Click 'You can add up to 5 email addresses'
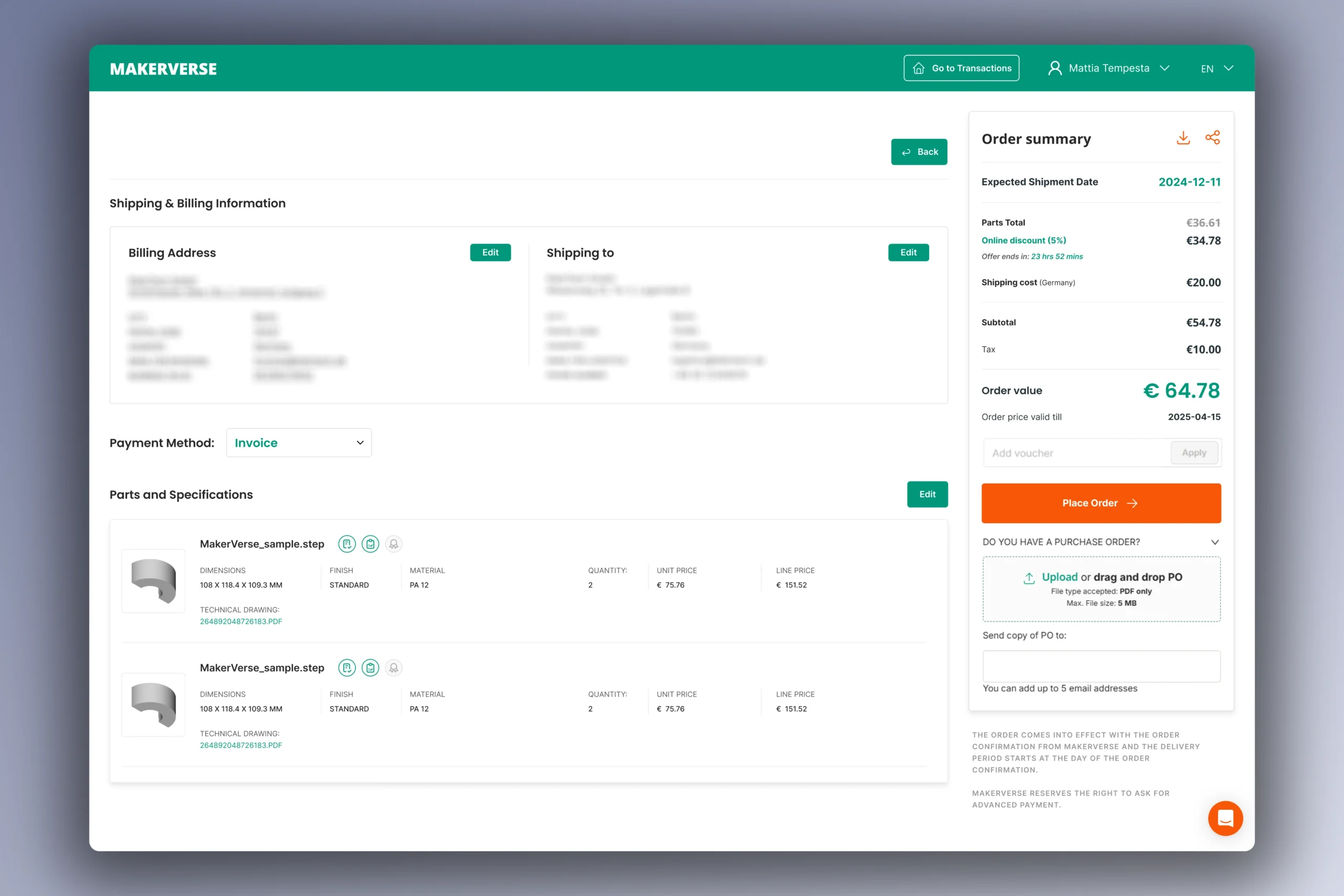Screen dimensions: 1344x896 point(1059,689)
